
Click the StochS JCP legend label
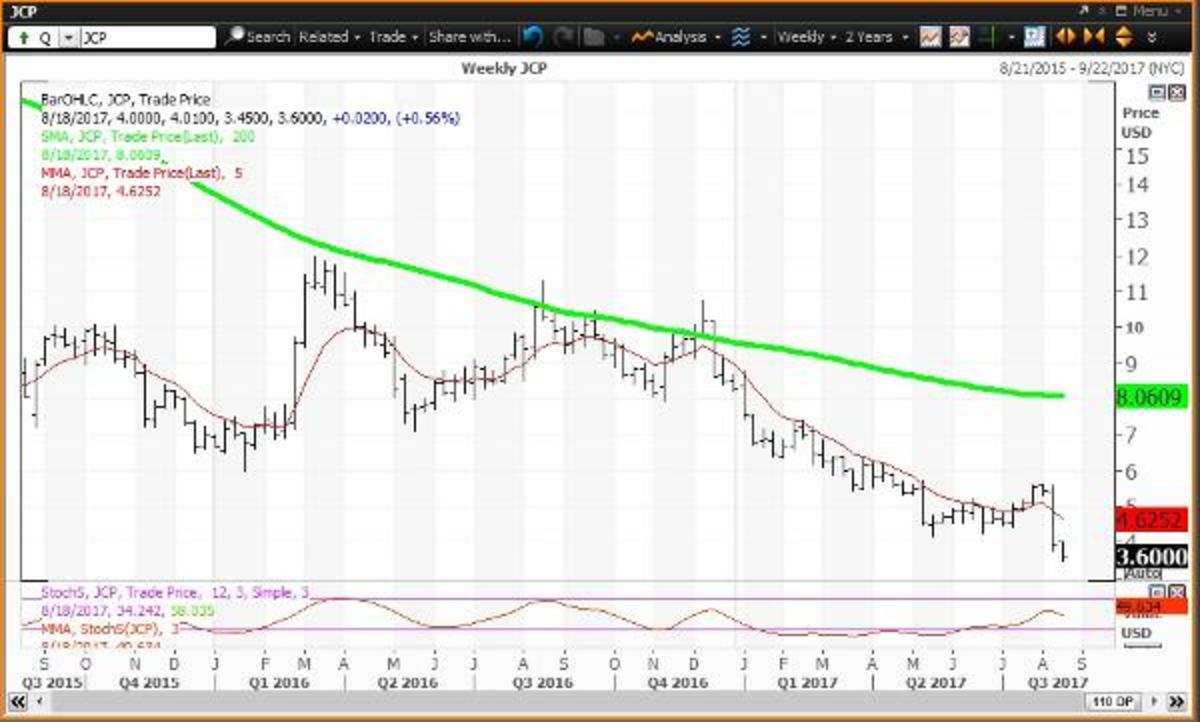[x=176, y=593]
